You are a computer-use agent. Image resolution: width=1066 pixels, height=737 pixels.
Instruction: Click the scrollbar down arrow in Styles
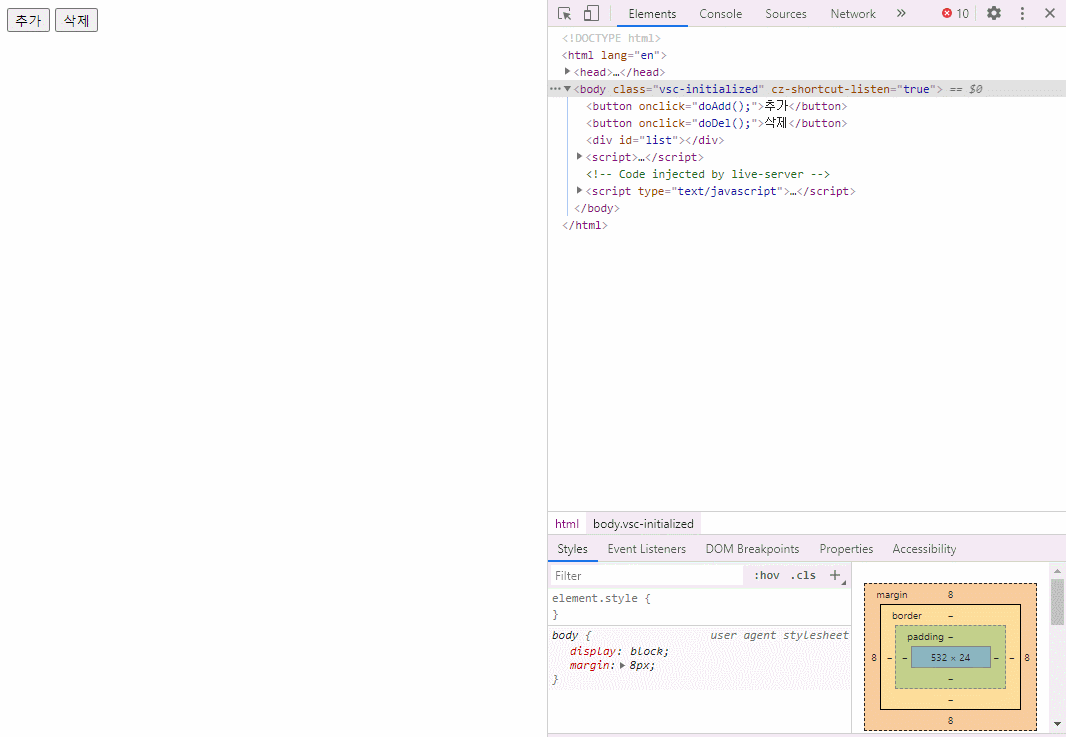tap(1057, 724)
